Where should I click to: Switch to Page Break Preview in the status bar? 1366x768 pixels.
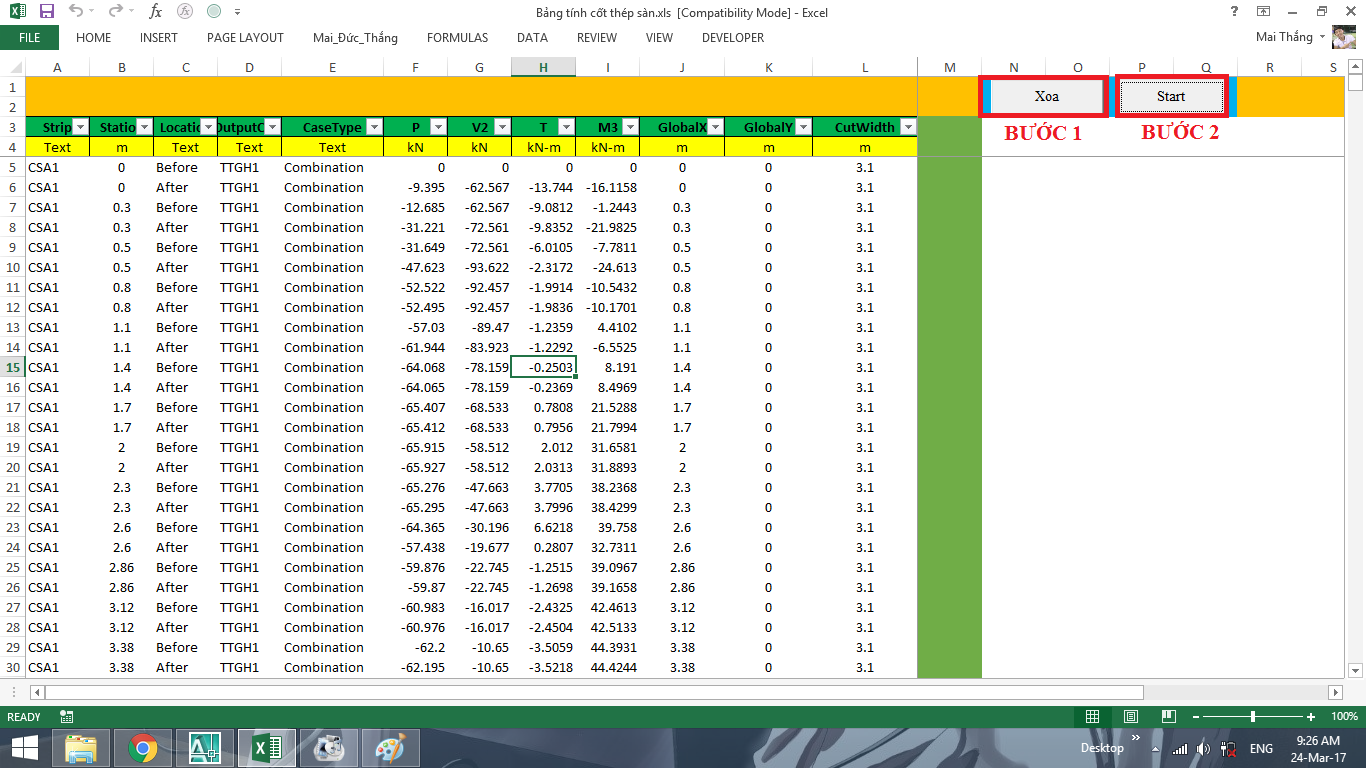(x=1169, y=716)
